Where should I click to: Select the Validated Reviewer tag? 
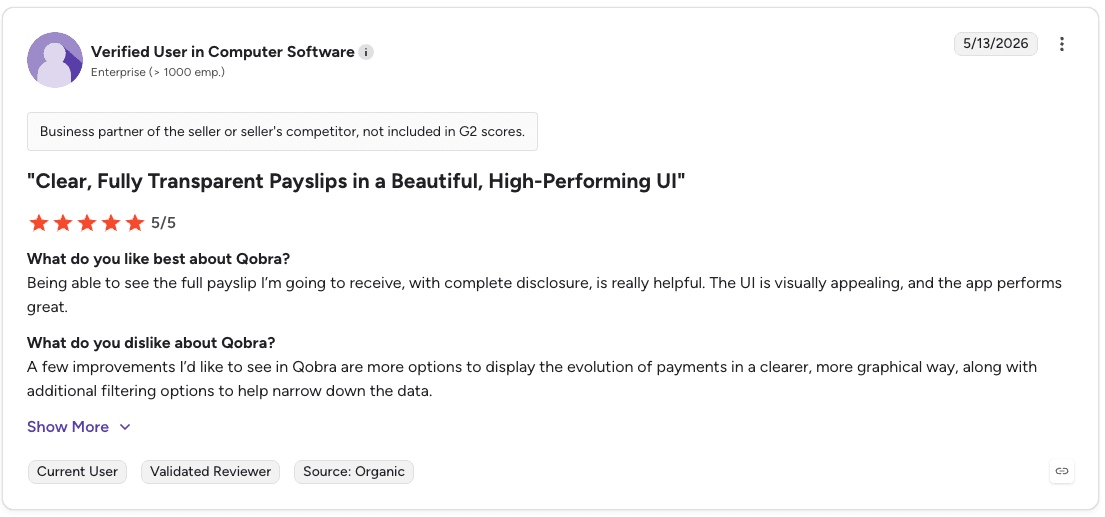(x=211, y=472)
